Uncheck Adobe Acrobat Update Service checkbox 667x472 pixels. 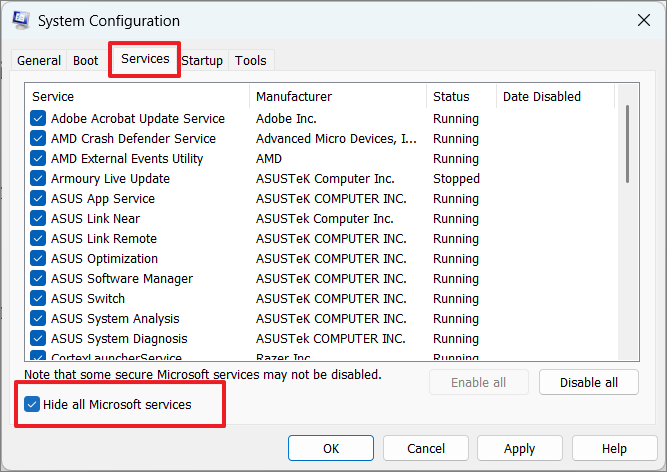pos(38,118)
